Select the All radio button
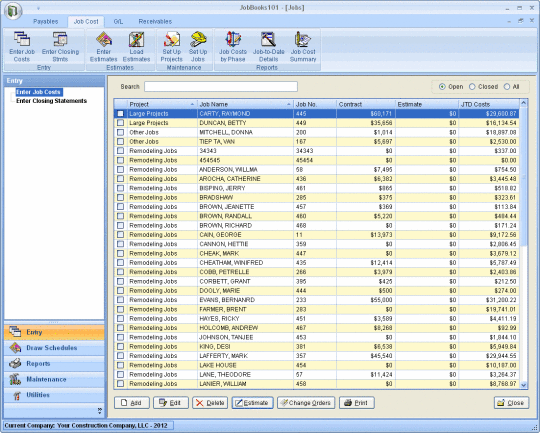 tap(507, 87)
